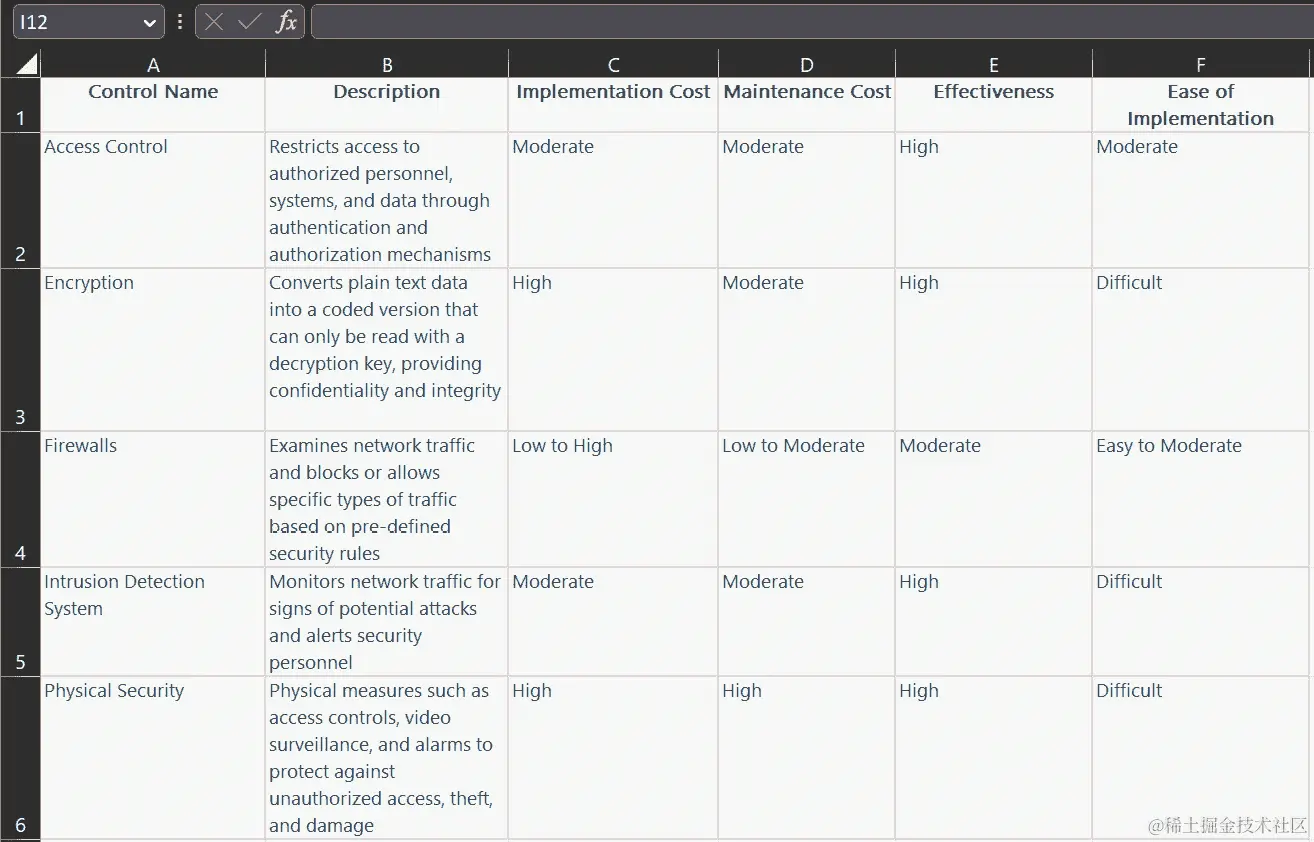Select the 'Easy to Moderate' cell

(x=1201, y=500)
